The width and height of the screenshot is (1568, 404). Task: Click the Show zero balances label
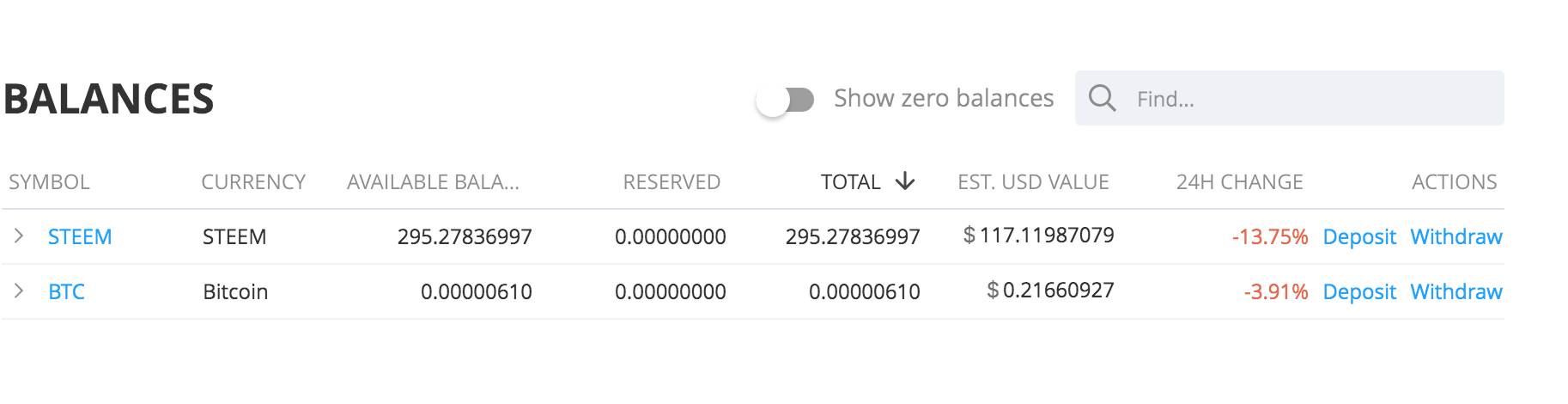944,98
